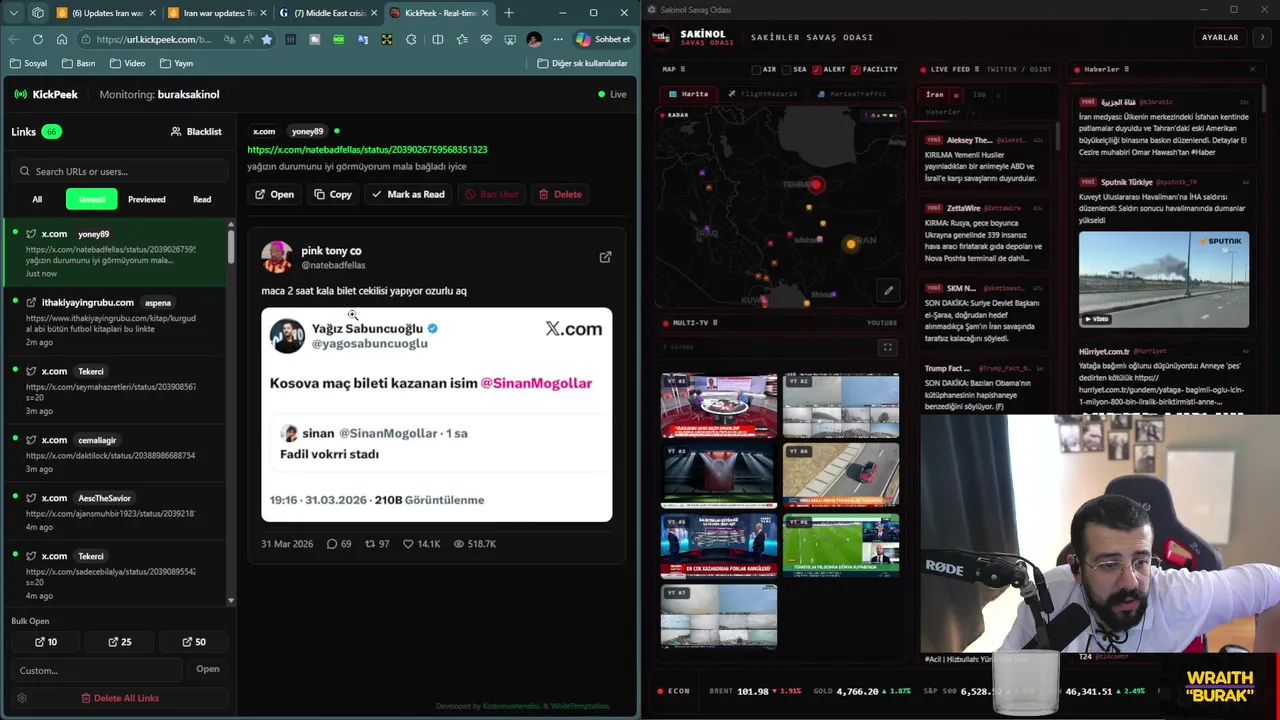This screenshot has width=1280, height=720.
Task: Click the AYARLAR button in Savaş Odası
Action: point(1219,37)
